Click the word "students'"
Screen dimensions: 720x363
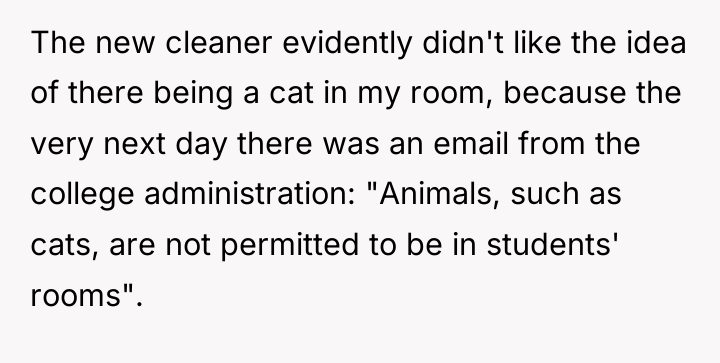tap(550, 244)
